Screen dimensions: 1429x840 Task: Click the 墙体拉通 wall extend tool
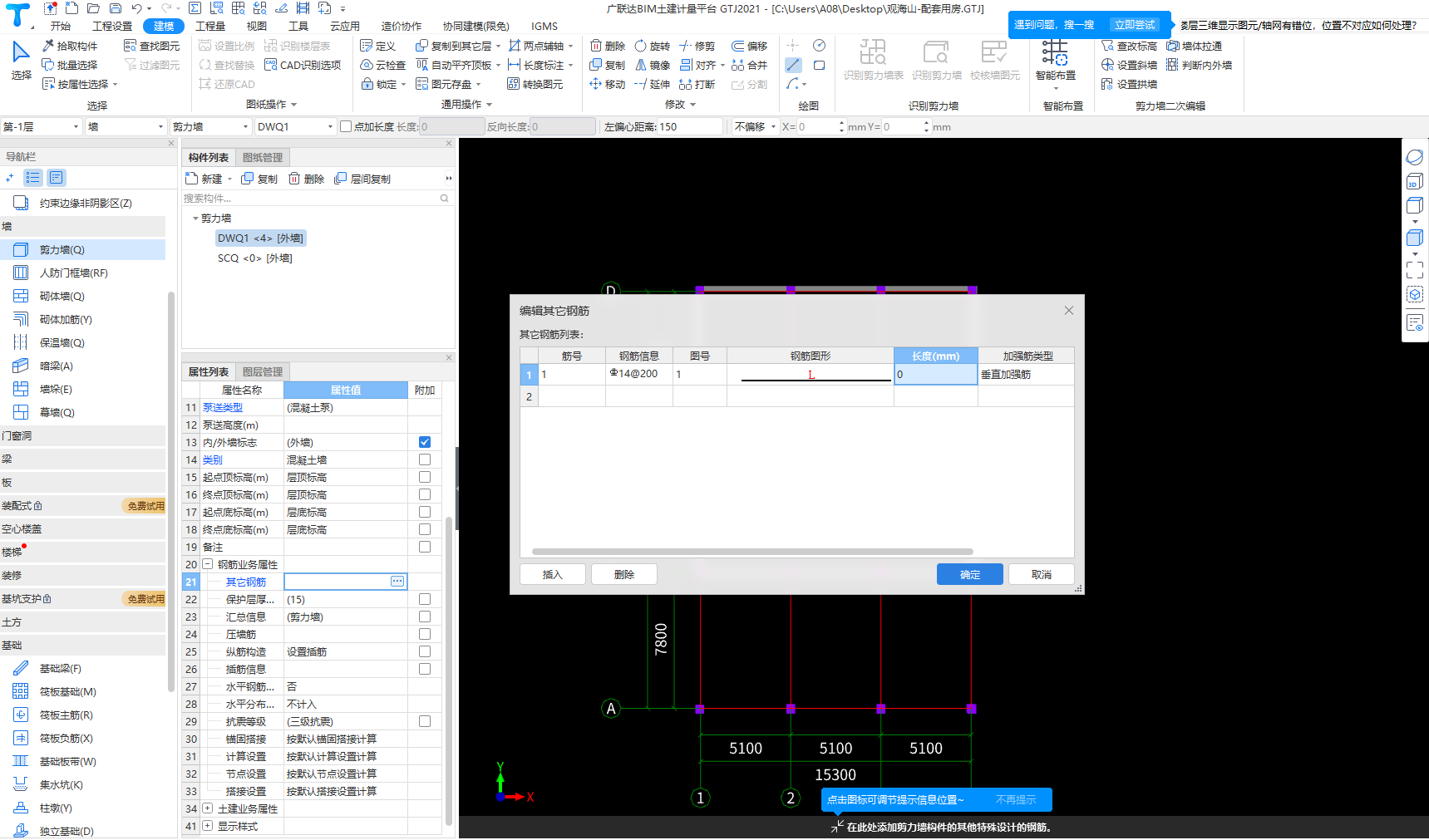pyautogui.click(x=1194, y=46)
